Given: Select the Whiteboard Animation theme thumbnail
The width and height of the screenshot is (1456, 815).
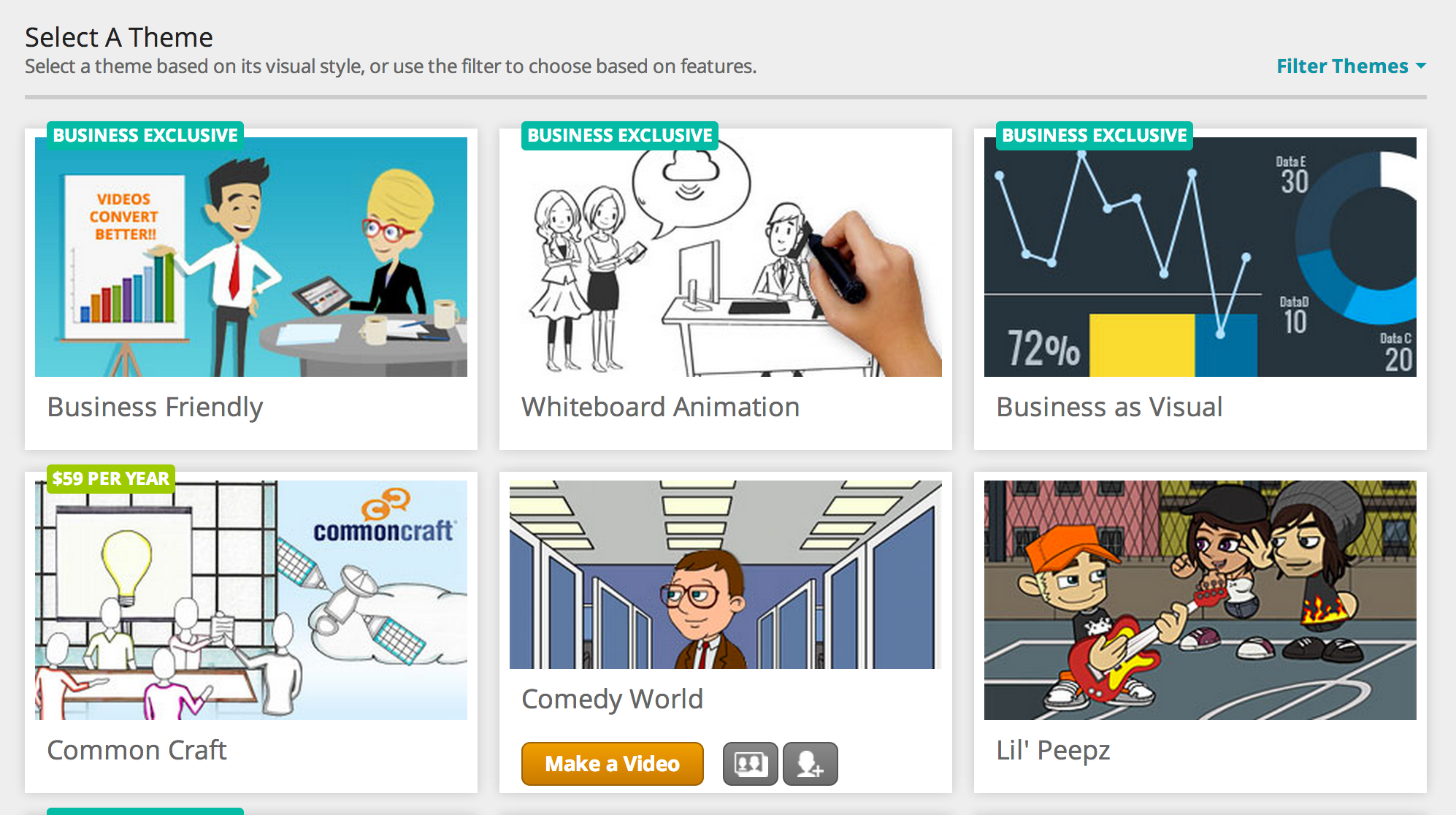Looking at the screenshot, I should click(726, 257).
